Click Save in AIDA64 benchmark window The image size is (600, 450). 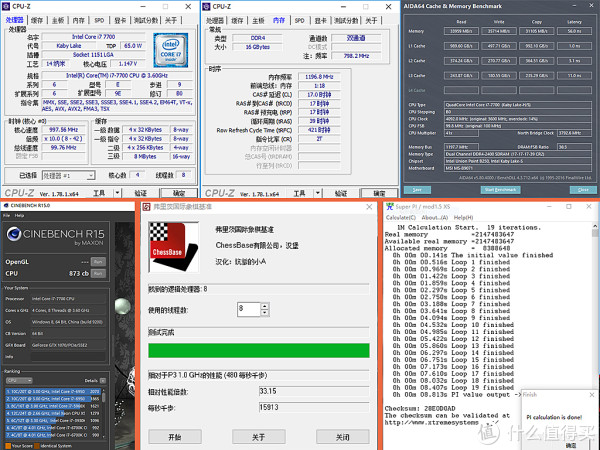[x=417, y=190]
